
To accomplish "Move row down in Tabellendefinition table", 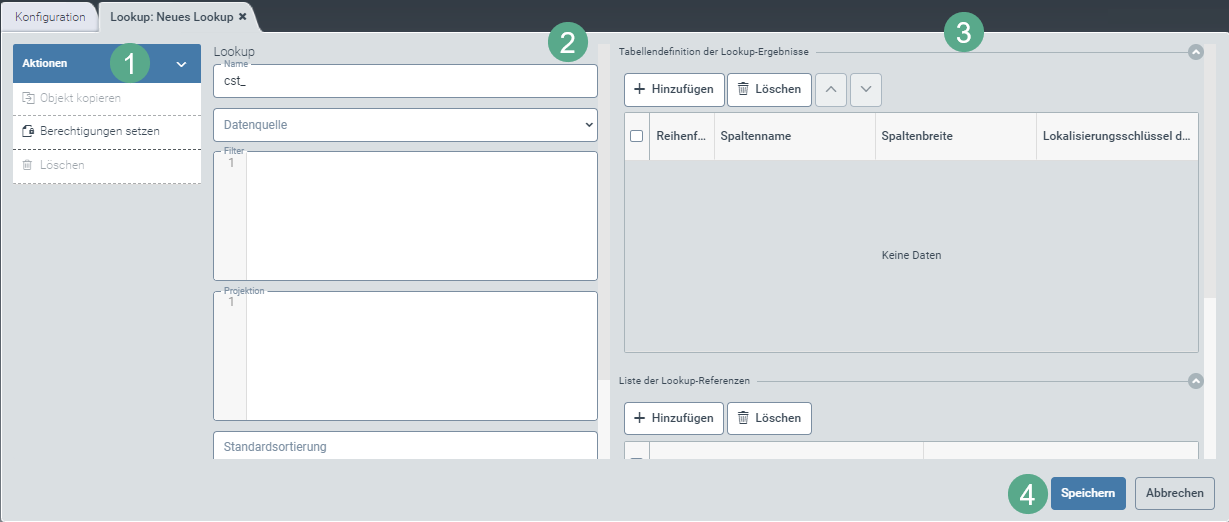I will click(x=866, y=89).
